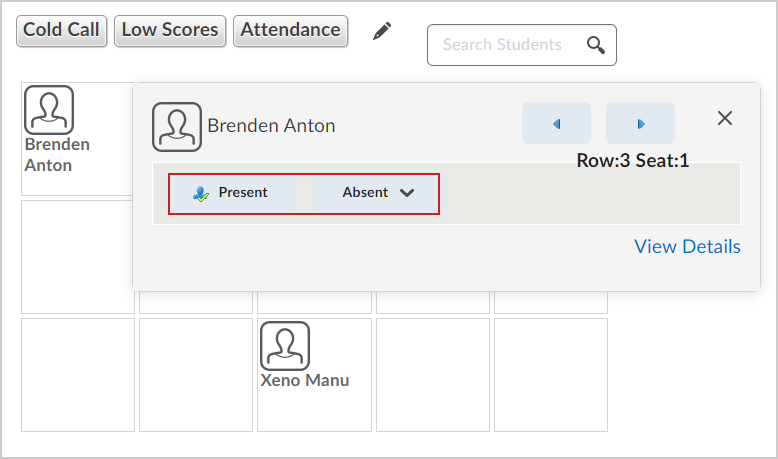Switch to Cold Call mode

click(61, 31)
